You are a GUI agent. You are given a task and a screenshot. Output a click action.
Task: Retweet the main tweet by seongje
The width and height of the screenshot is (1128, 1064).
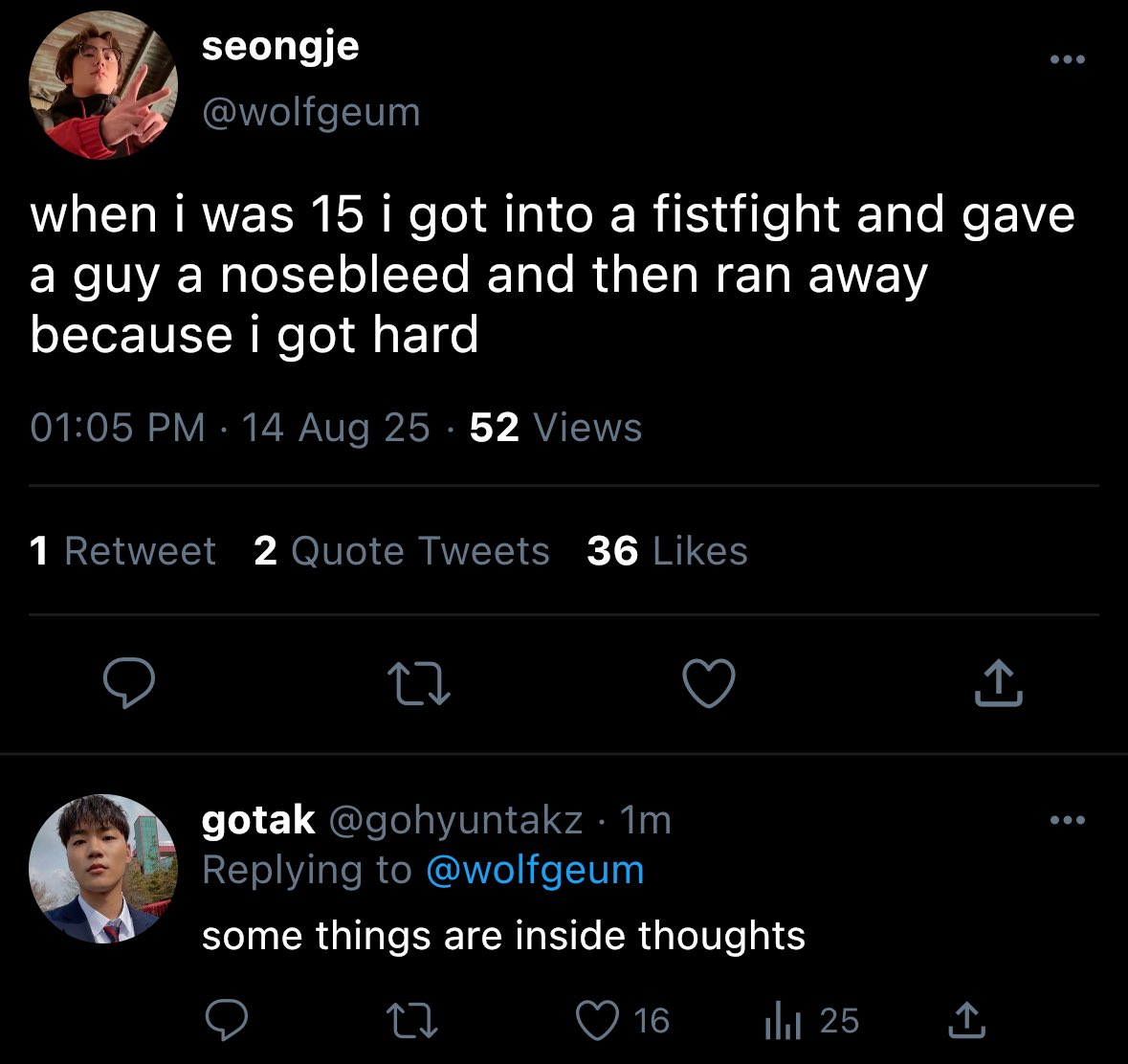coord(419,683)
